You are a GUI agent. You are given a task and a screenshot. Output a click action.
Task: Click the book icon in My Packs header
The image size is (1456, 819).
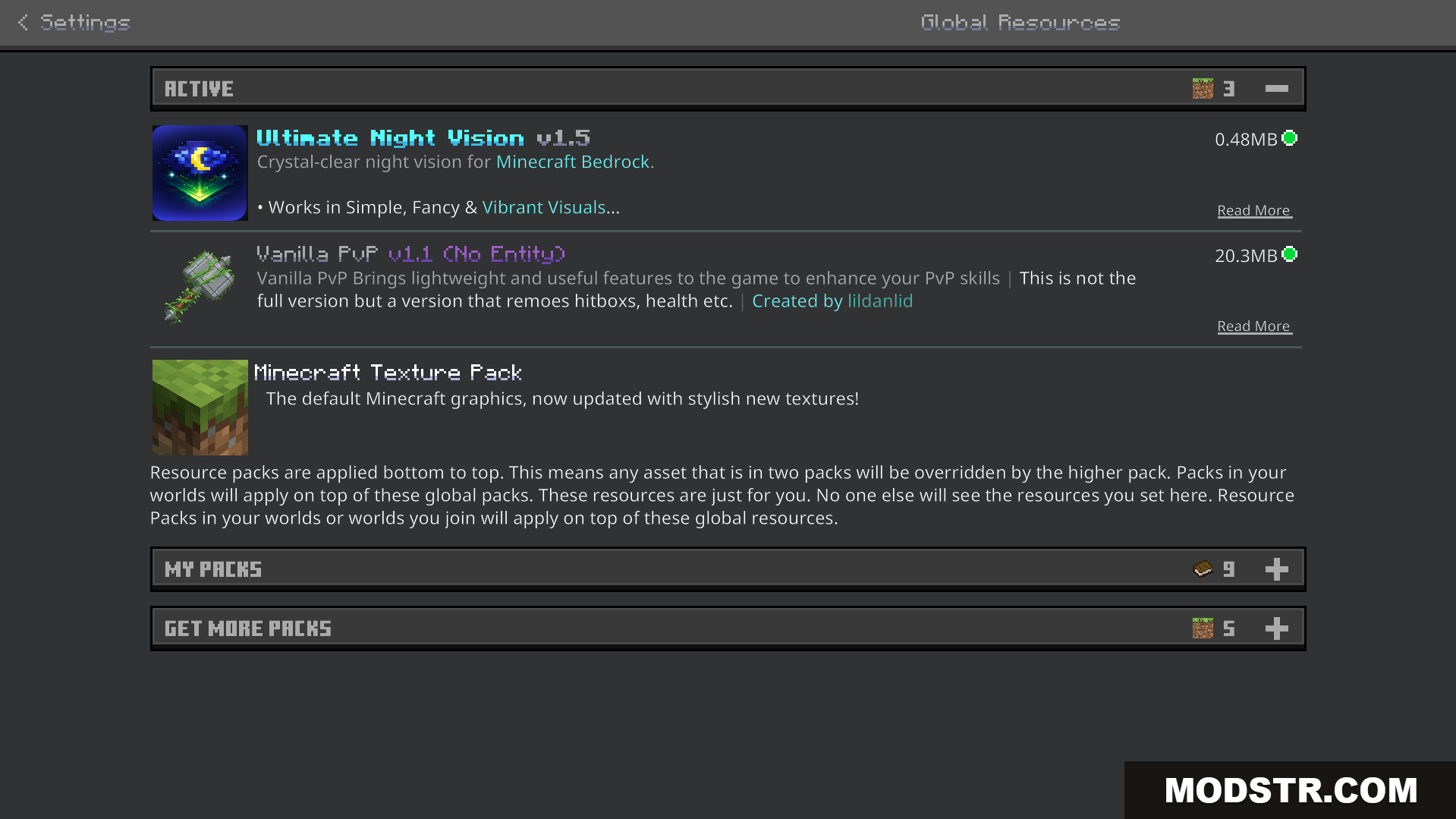[1203, 569]
